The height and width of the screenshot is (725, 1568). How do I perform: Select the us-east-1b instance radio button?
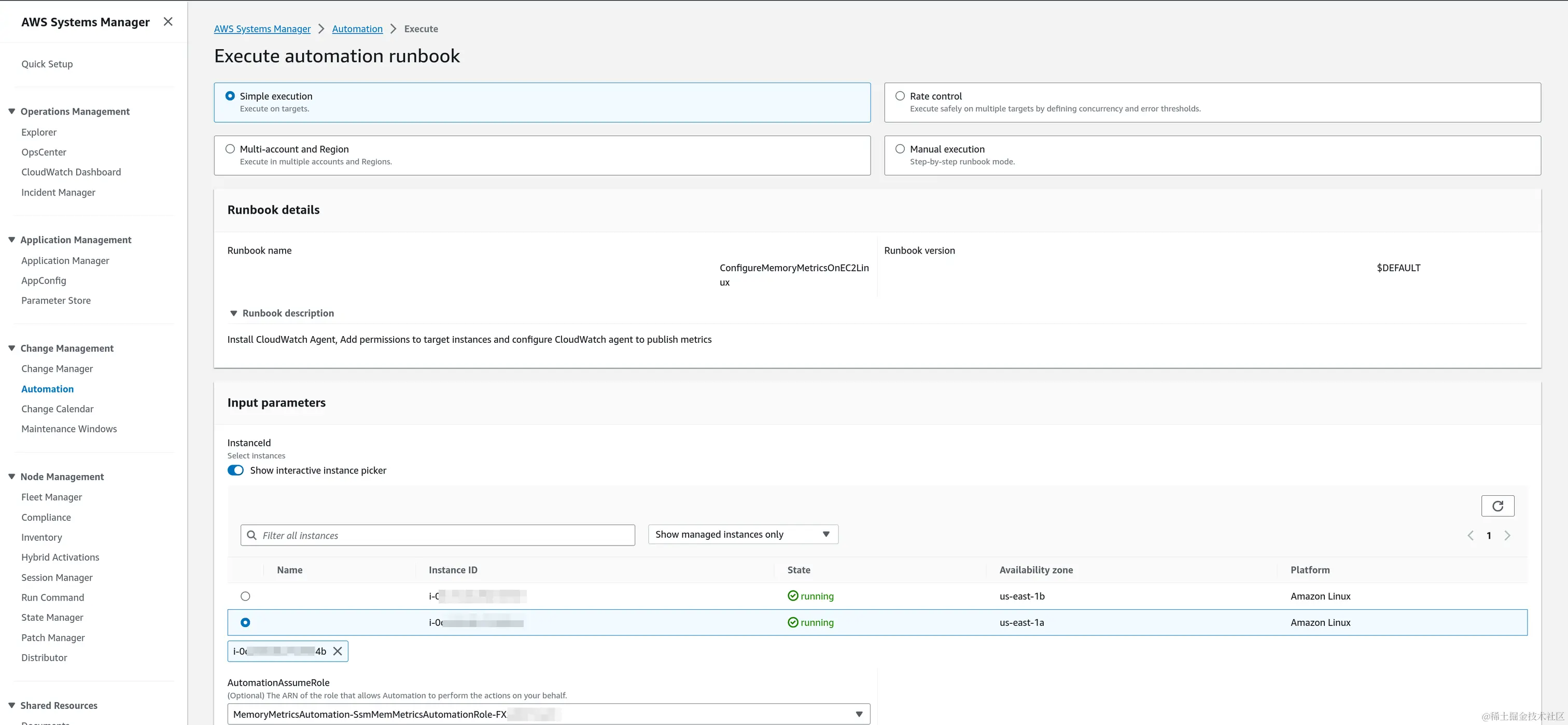point(245,596)
